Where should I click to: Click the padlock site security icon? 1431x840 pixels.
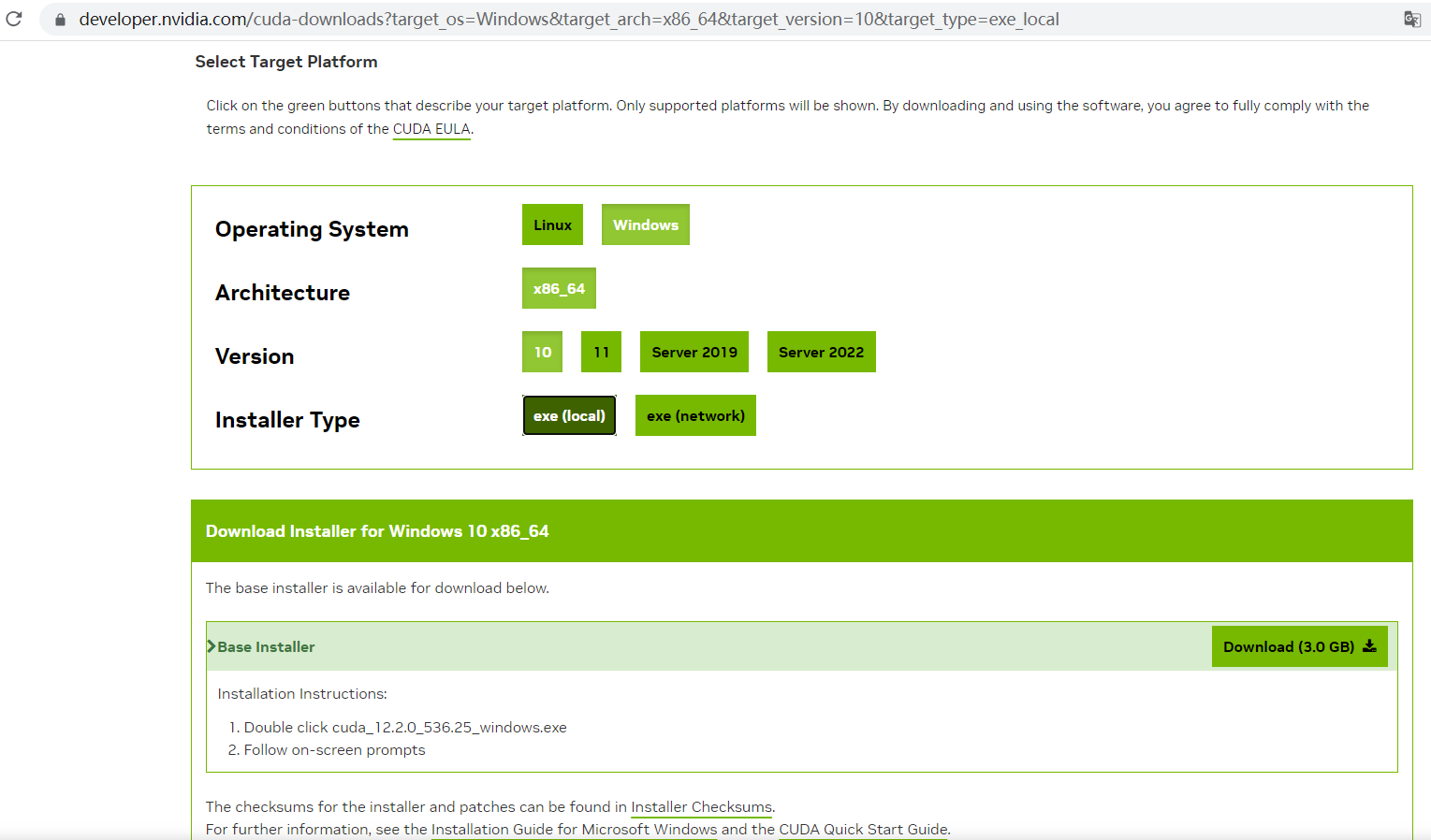60,20
